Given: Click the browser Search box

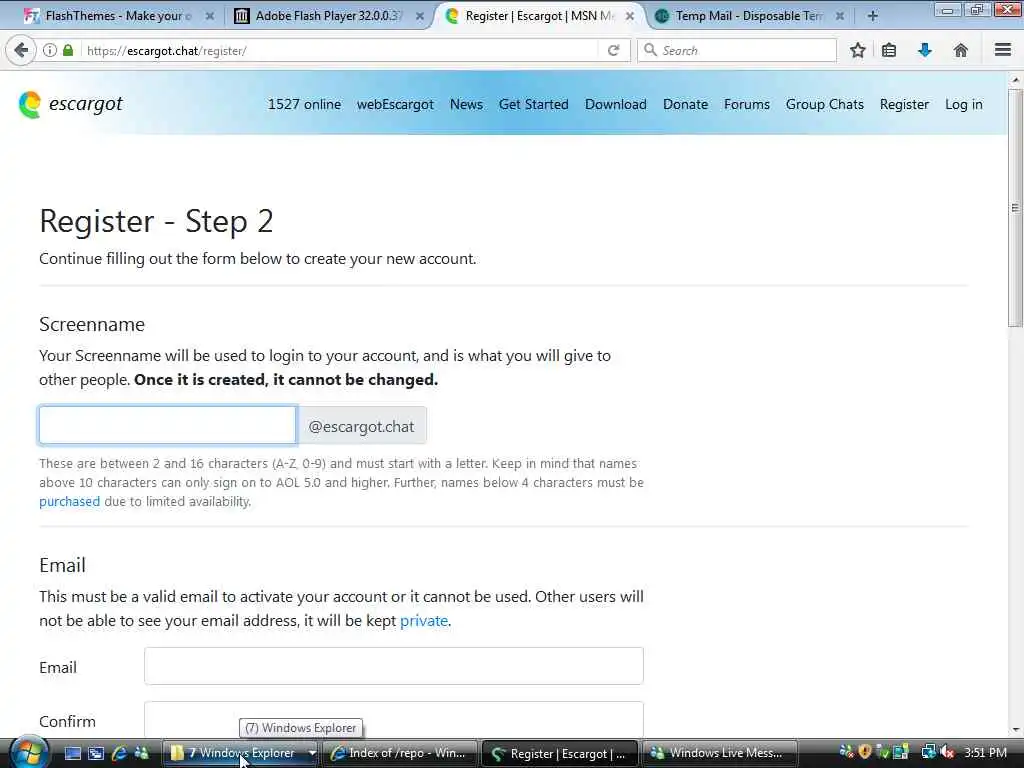Looking at the screenshot, I should (737, 50).
